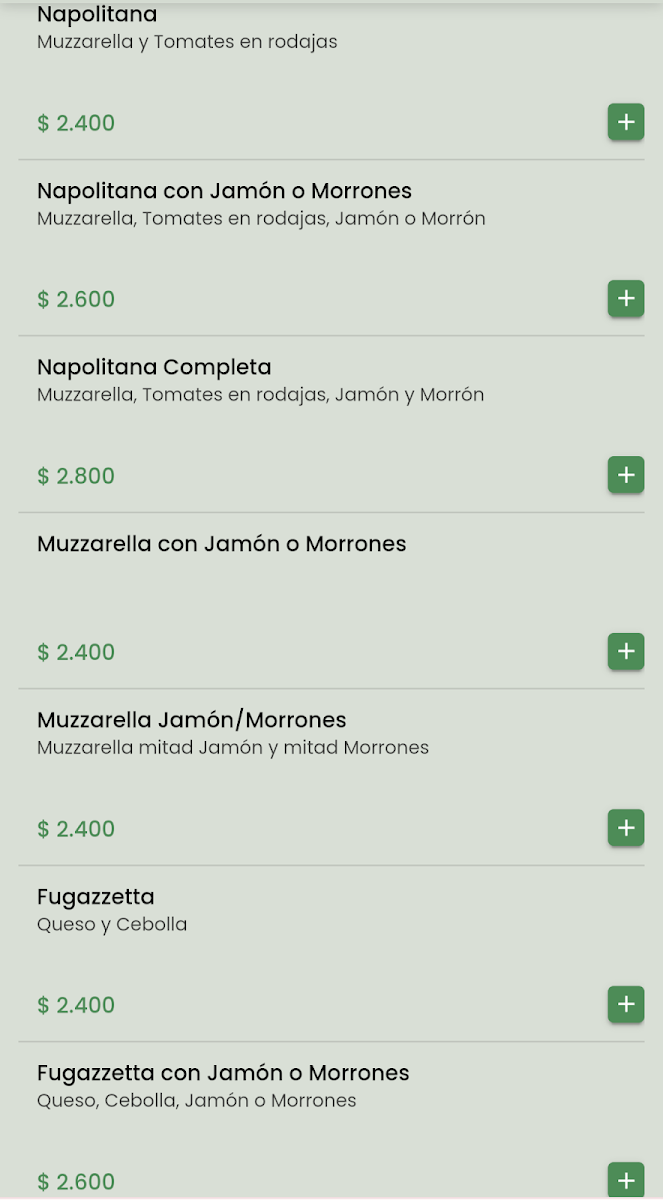Add Napolitana con Jamón o Morrones
Image resolution: width=663 pixels, height=1200 pixels.
click(626, 298)
